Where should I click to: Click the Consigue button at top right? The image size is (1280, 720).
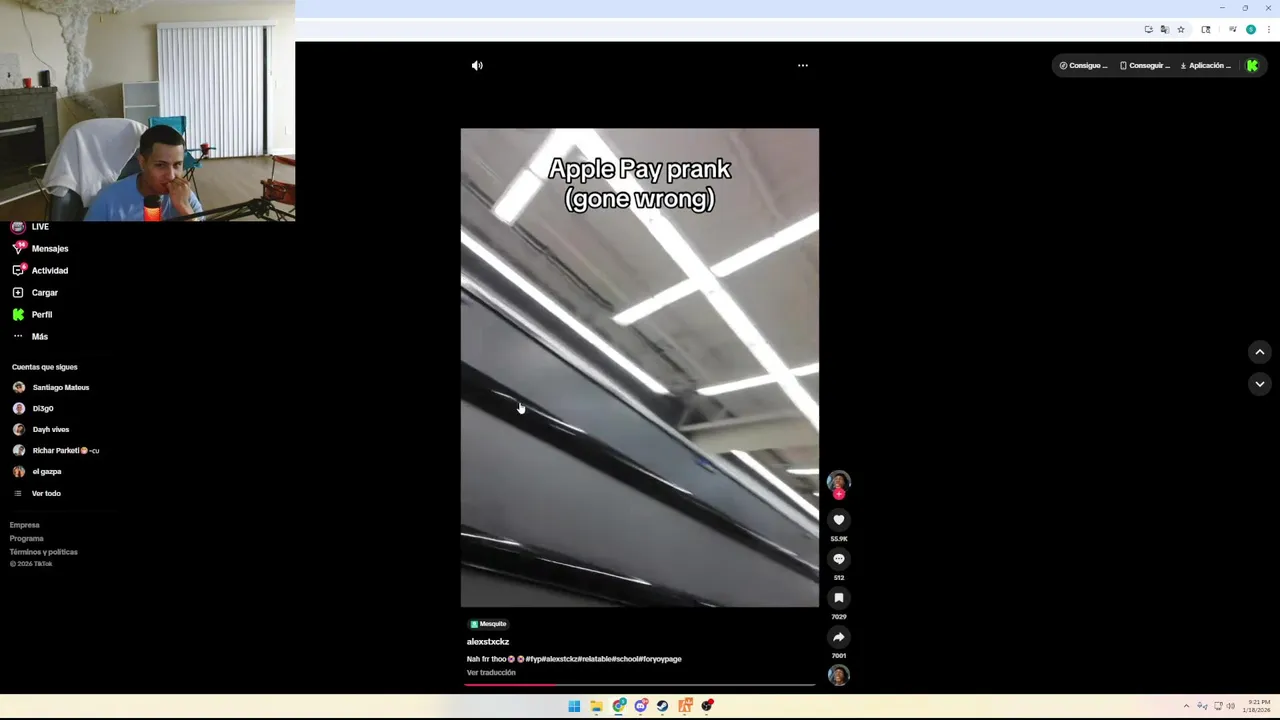click(x=1084, y=66)
